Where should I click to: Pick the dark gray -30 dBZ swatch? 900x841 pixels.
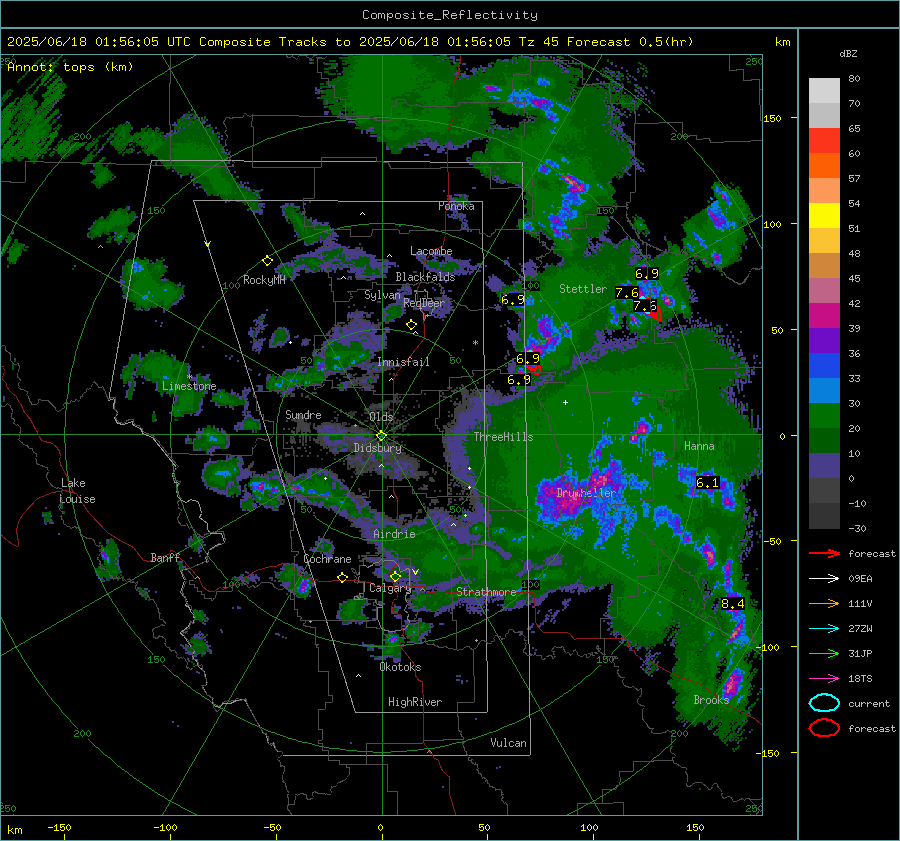[824, 516]
